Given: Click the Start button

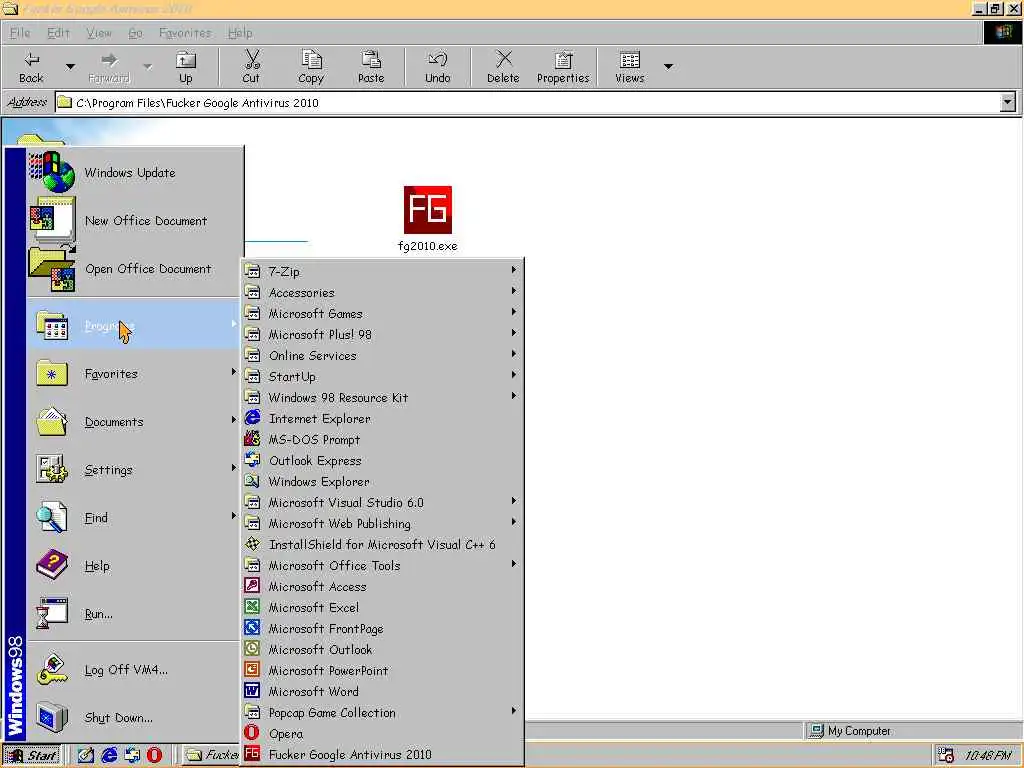Looking at the screenshot, I should click(x=32, y=756).
